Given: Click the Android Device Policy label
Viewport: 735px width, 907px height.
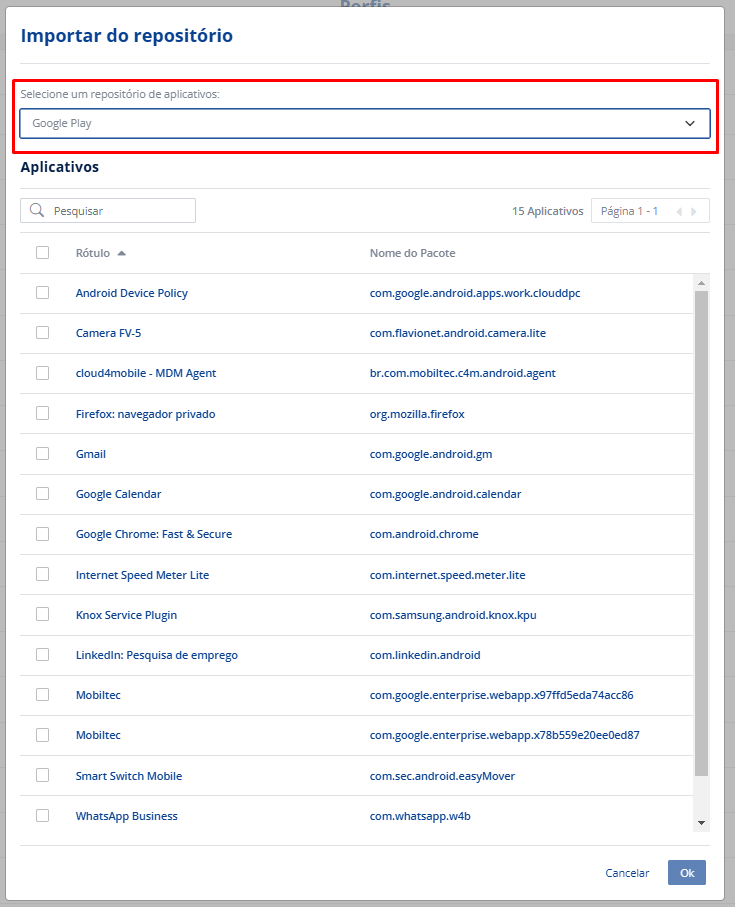Looking at the screenshot, I should coord(132,293).
